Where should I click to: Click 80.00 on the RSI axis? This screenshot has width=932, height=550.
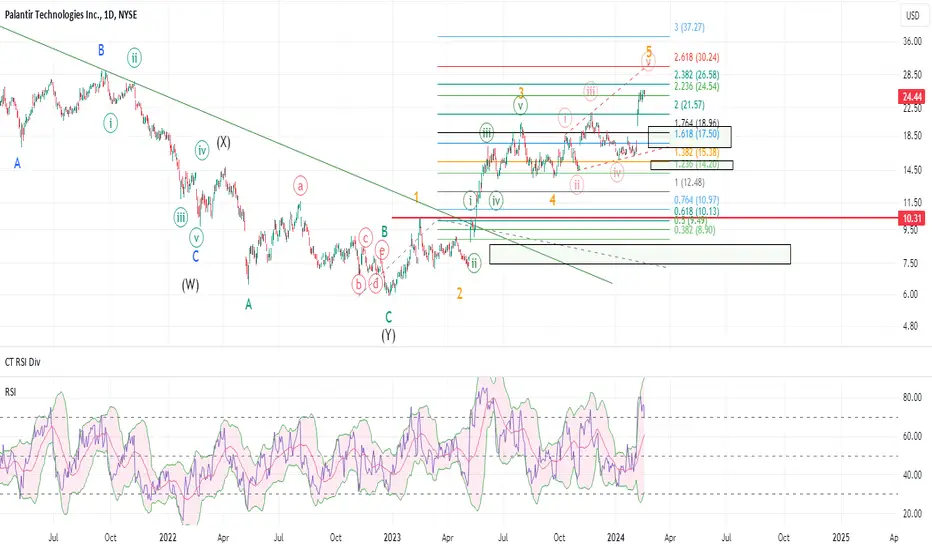click(912, 397)
